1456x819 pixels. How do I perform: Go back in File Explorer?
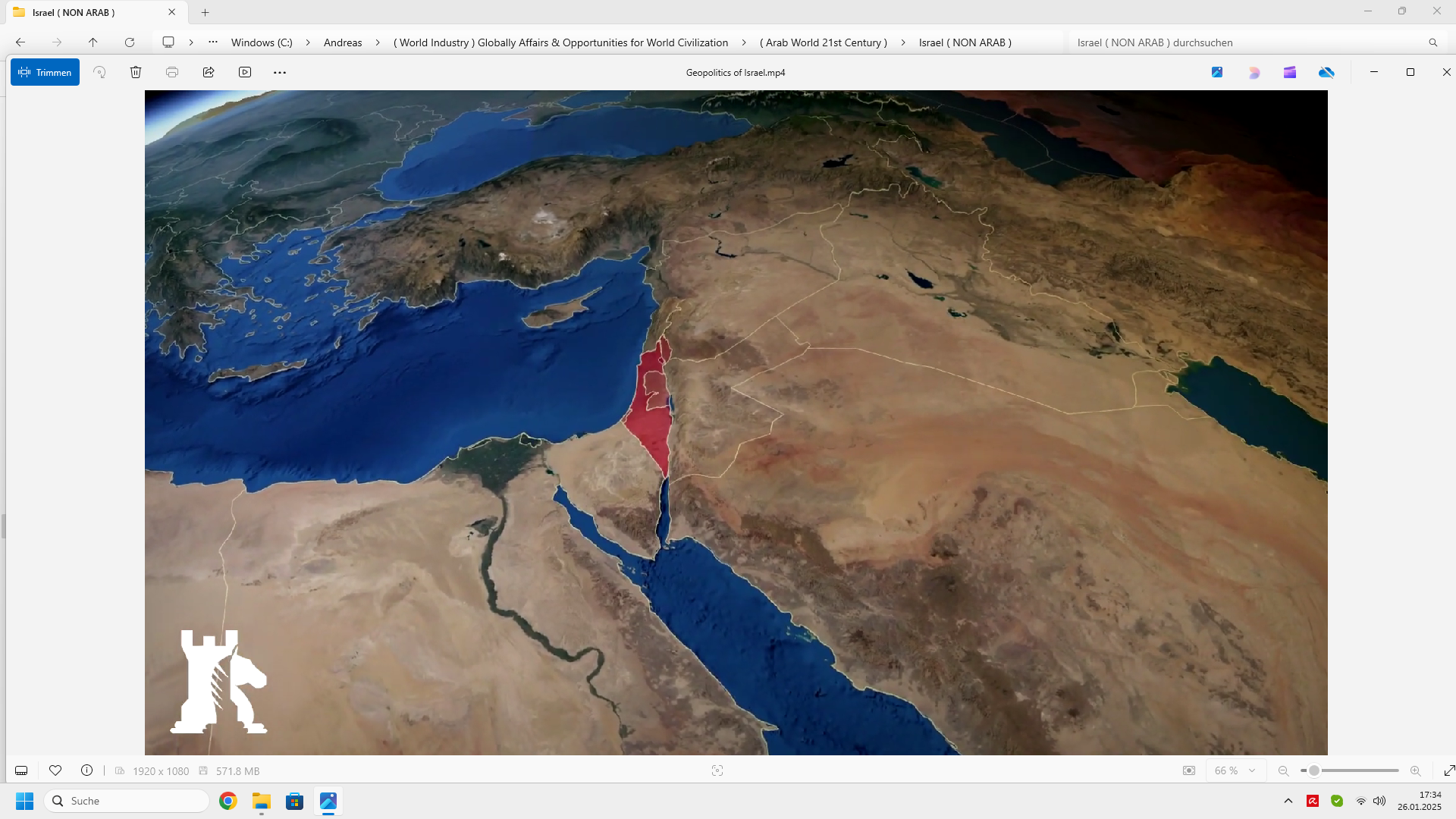pyautogui.click(x=20, y=42)
